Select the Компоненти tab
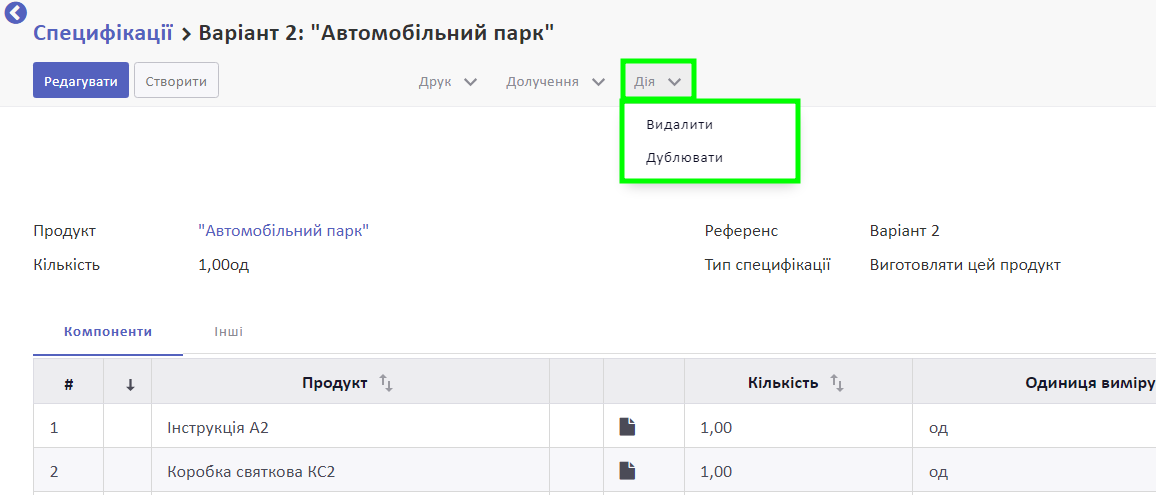This screenshot has height=495, width=1156. [108, 332]
